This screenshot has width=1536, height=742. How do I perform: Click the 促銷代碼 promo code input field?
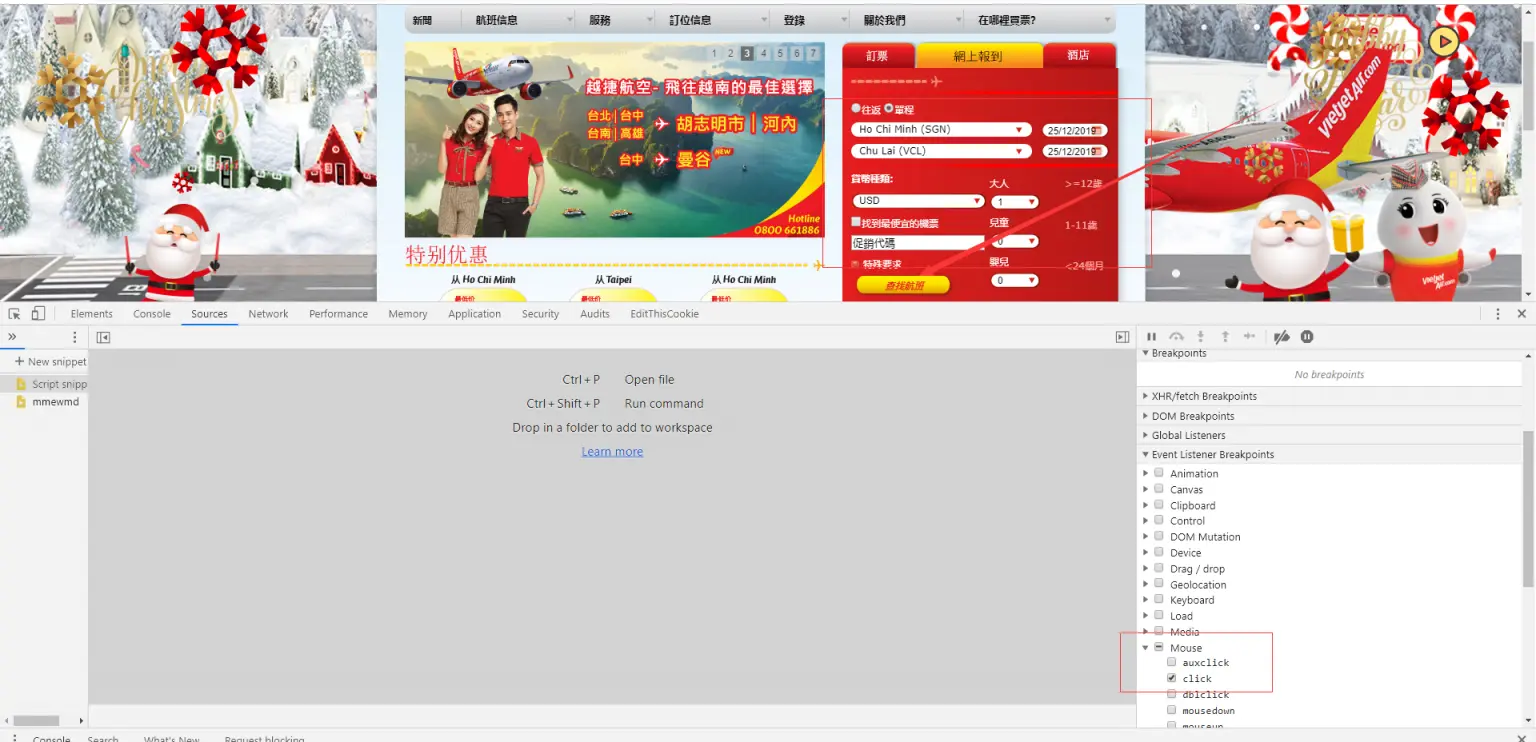tap(917, 242)
